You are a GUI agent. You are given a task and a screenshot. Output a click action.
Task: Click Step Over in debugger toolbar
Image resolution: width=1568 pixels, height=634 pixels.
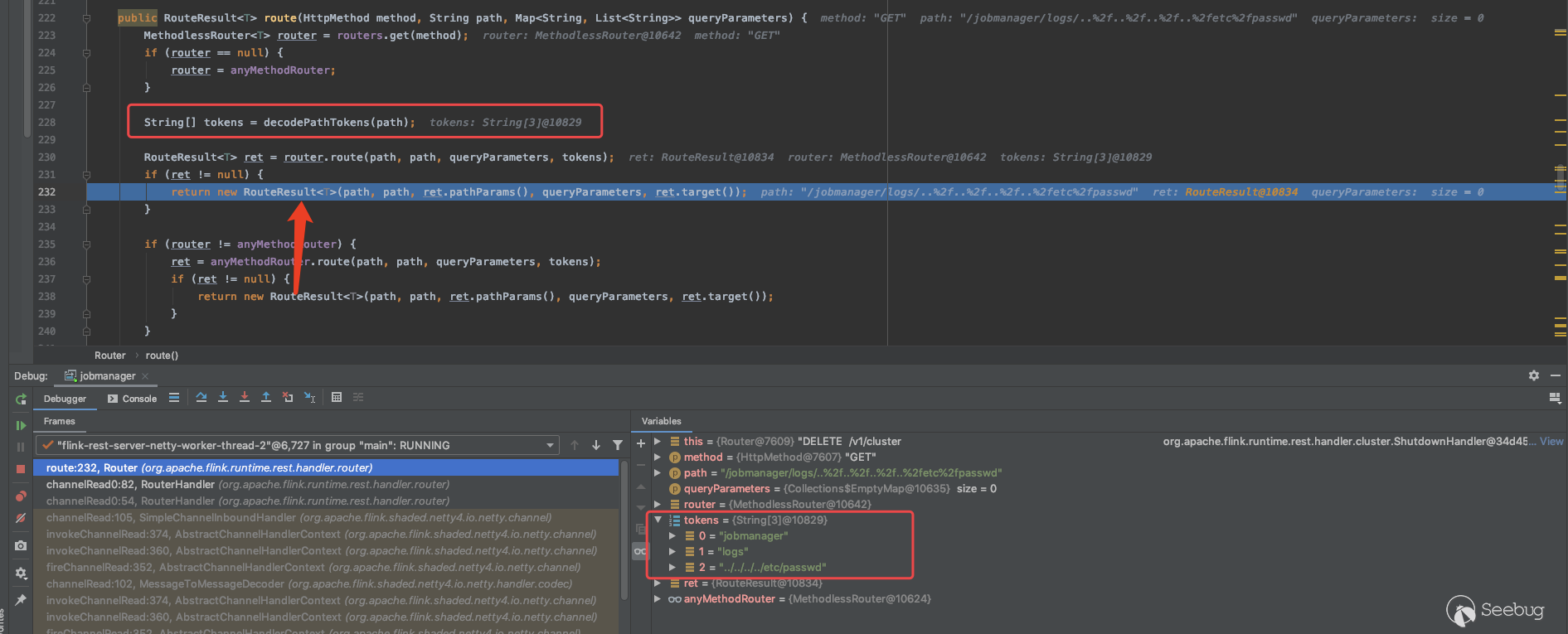pyautogui.click(x=201, y=398)
